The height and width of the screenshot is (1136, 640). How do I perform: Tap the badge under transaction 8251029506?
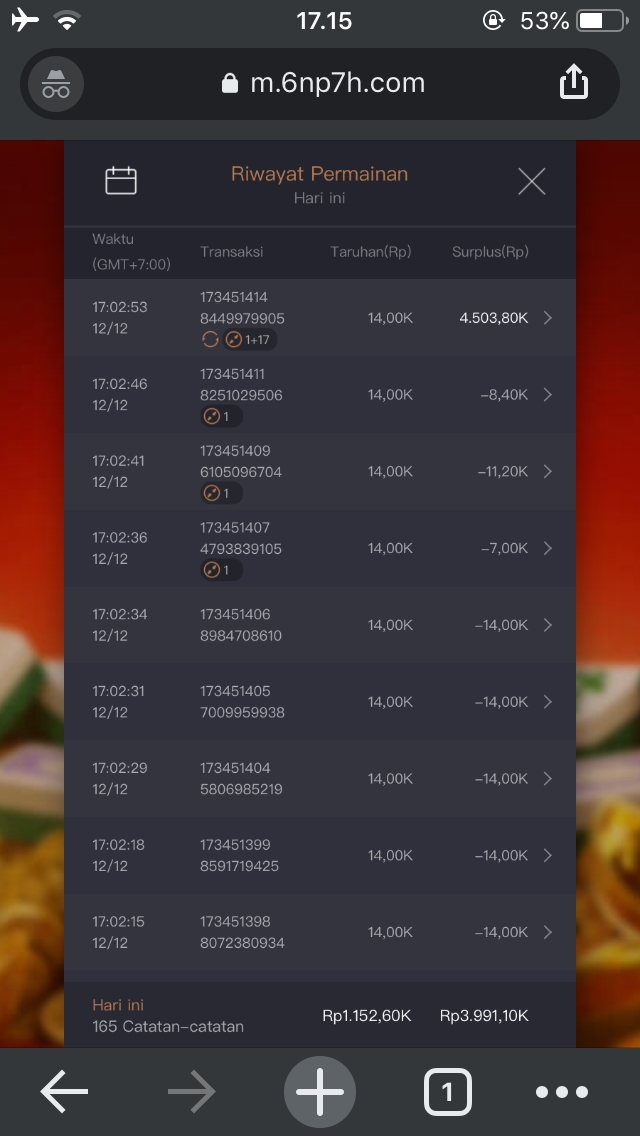point(221,416)
